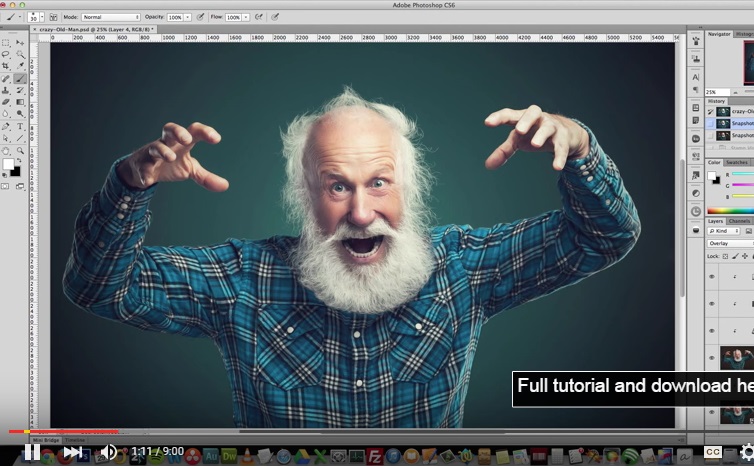
Task: Toggle closed captions CC button
Action: (x=713, y=452)
